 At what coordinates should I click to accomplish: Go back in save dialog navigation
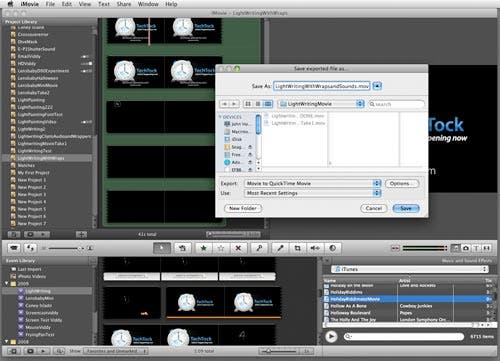coord(225,104)
